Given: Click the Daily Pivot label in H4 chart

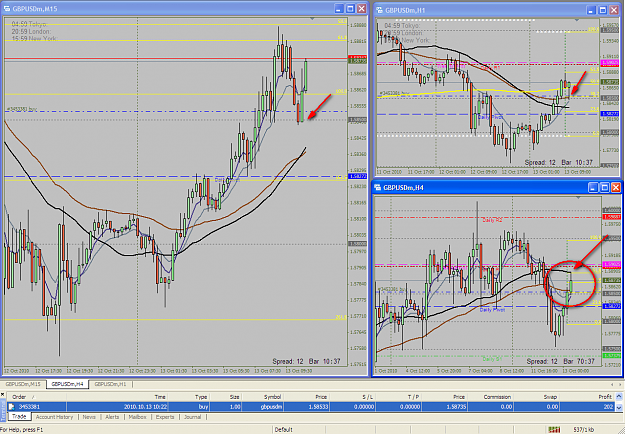Looking at the screenshot, I should point(492,310).
